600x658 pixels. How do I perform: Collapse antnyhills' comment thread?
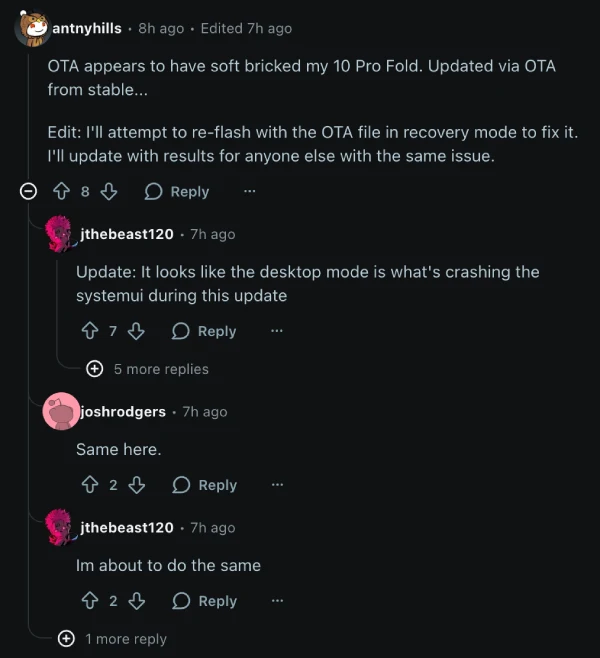pos(30,192)
